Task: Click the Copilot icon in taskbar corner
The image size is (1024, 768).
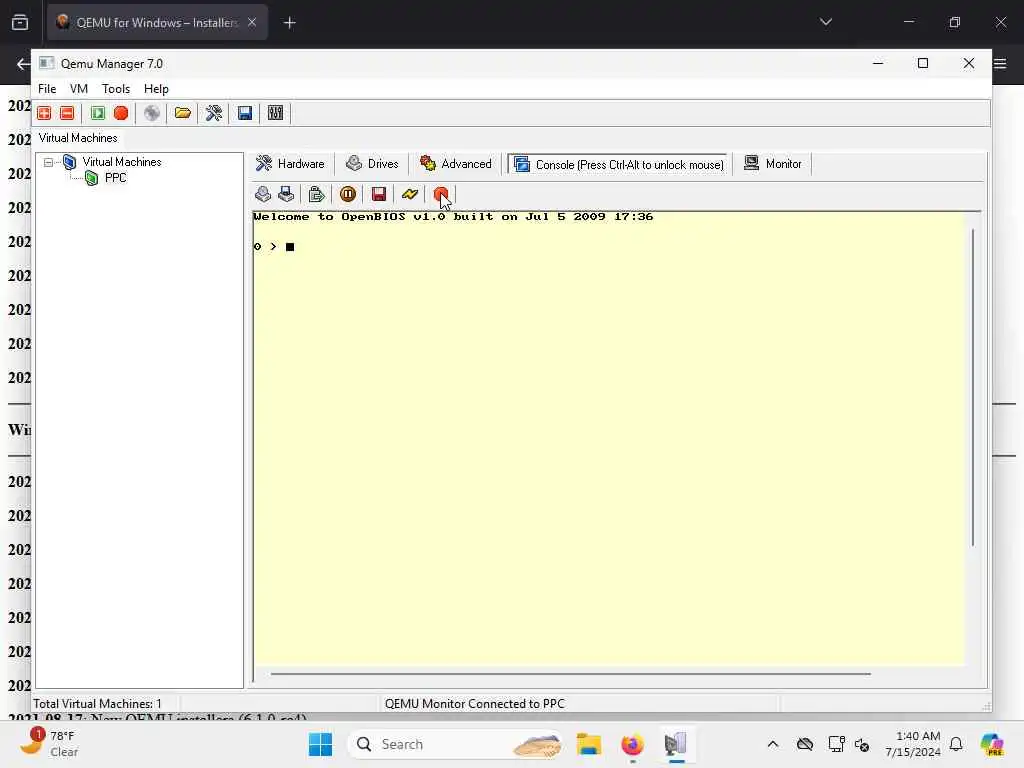Action: [x=992, y=744]
